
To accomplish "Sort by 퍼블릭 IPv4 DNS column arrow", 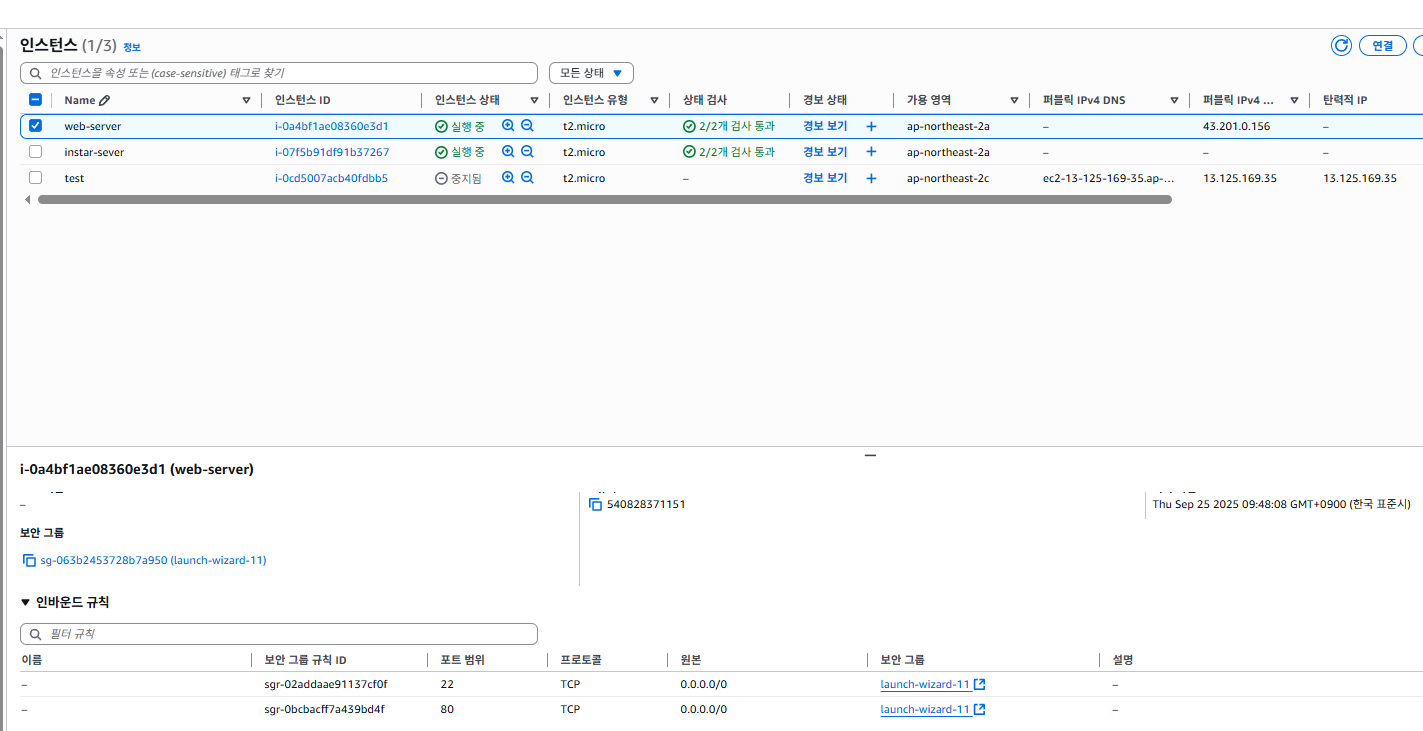I will pos(1174,100).
